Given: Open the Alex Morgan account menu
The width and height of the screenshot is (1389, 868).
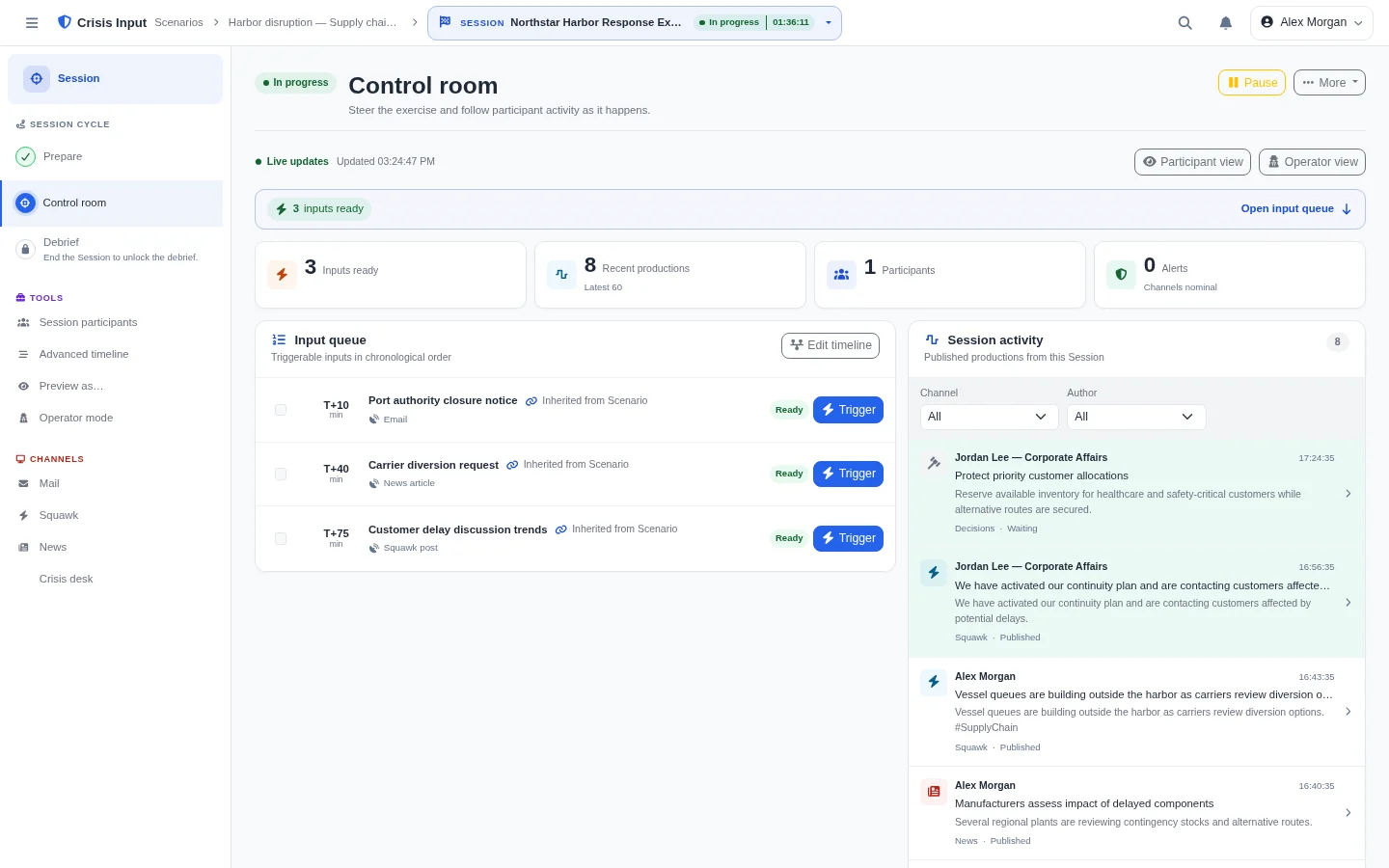Looking at the screenshot, I should 1312,23.
